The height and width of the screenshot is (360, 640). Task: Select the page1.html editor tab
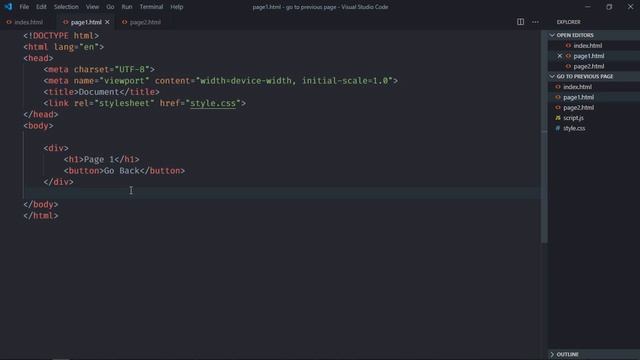[86, 22]
